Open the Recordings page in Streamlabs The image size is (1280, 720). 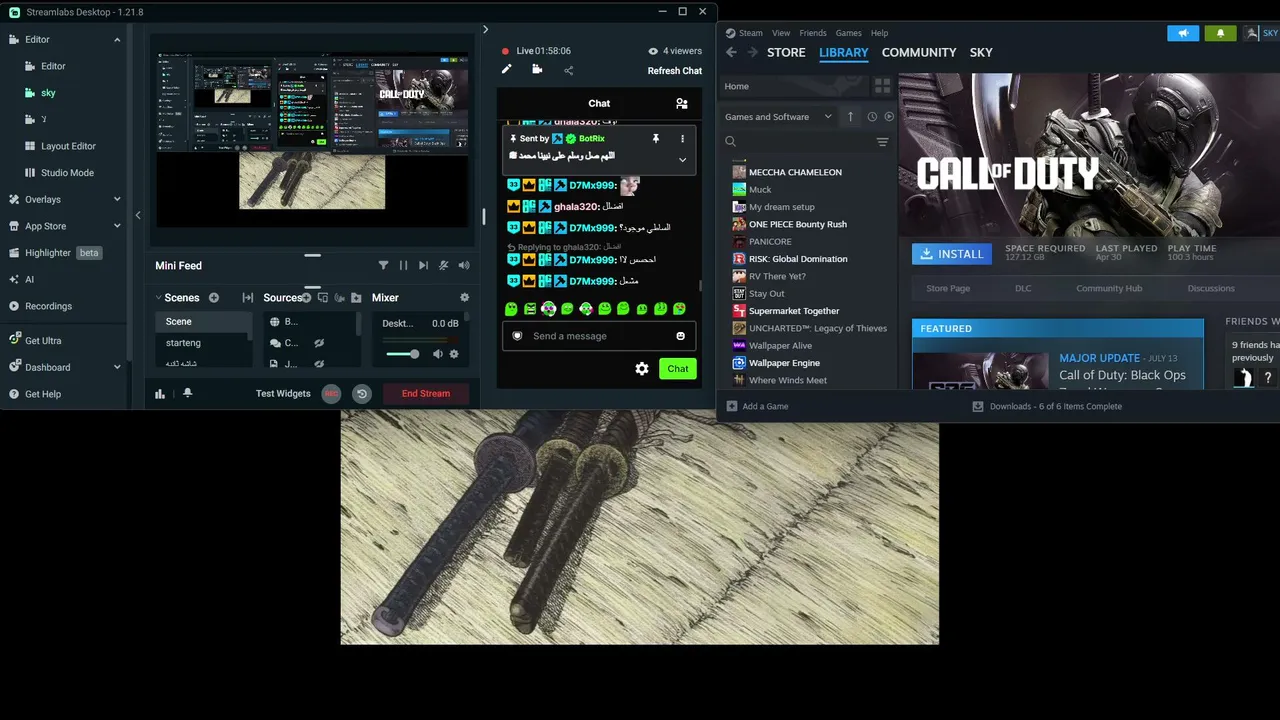[x=48, y=306]
